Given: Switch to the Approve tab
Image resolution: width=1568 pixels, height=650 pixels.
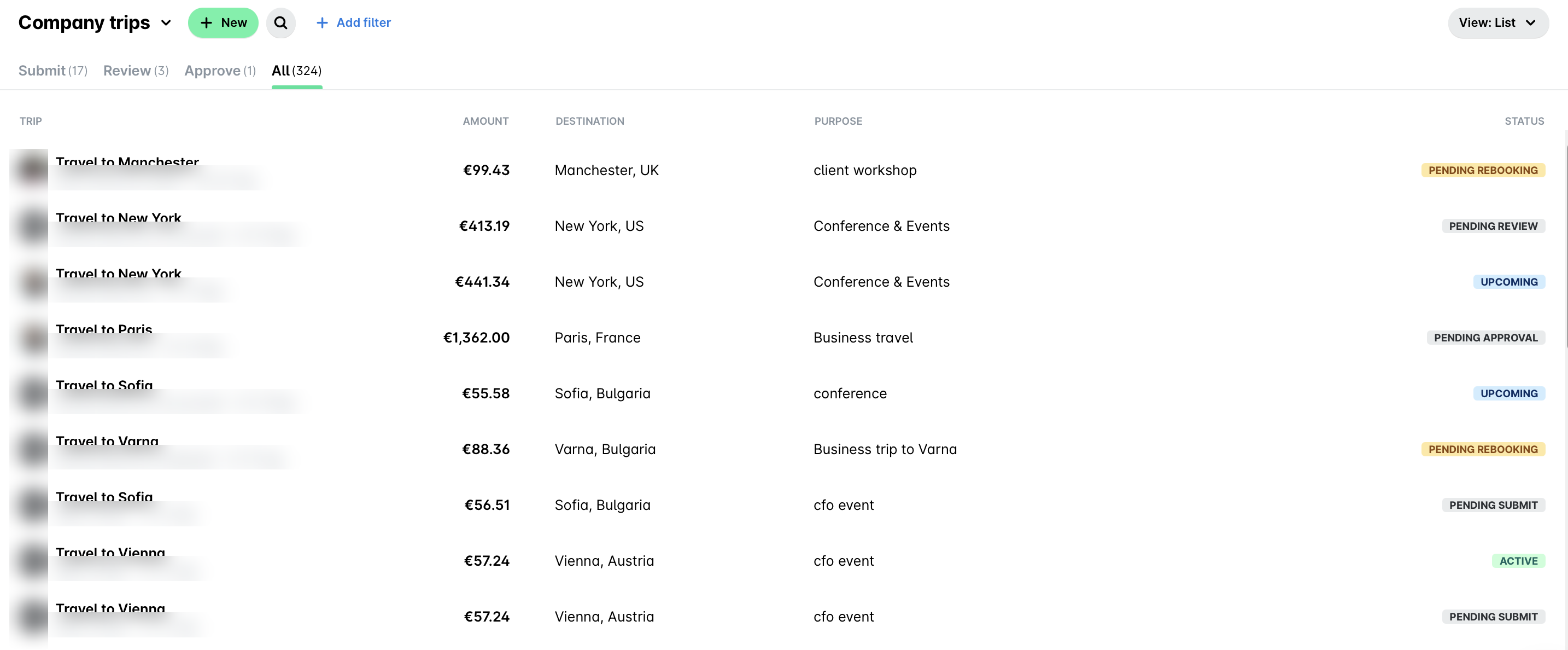Looking at the screenshot, I should tap(220, 71).
